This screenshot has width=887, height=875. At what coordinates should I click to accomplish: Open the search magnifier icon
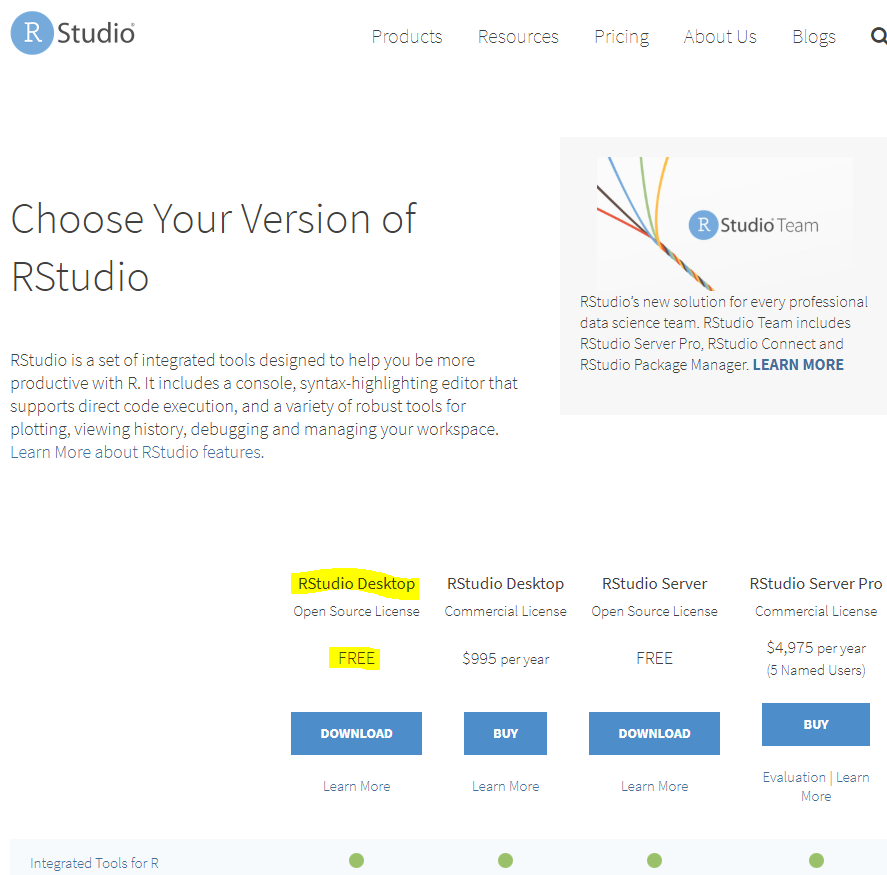pos(879,36)
